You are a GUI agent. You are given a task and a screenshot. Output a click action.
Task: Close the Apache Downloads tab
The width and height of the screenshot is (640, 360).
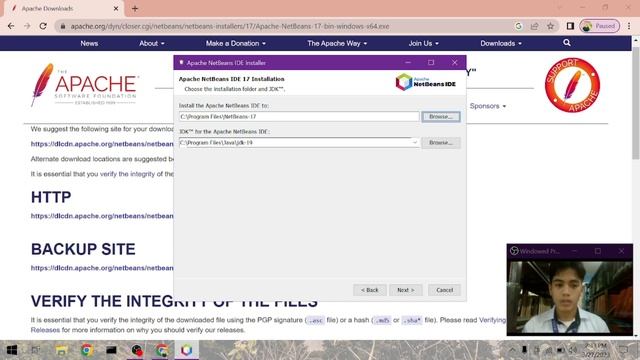[116, 8]
